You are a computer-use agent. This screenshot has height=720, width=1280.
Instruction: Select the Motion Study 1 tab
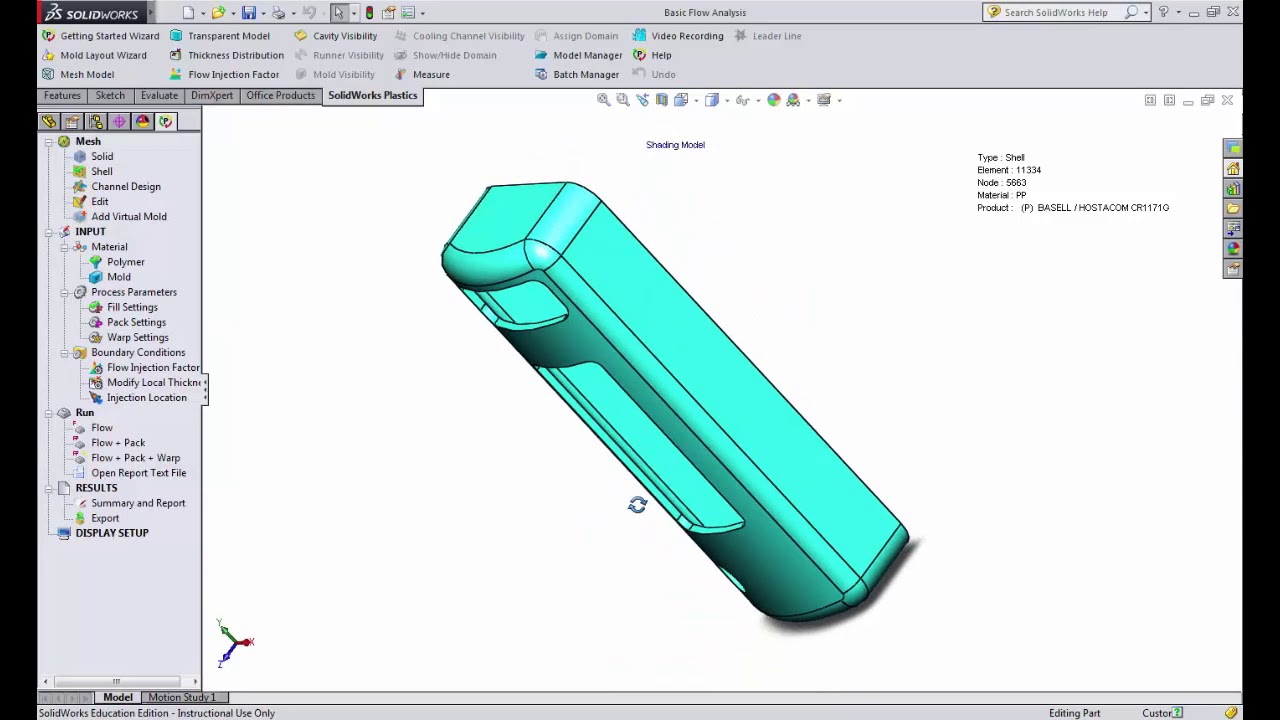[181, 697]
